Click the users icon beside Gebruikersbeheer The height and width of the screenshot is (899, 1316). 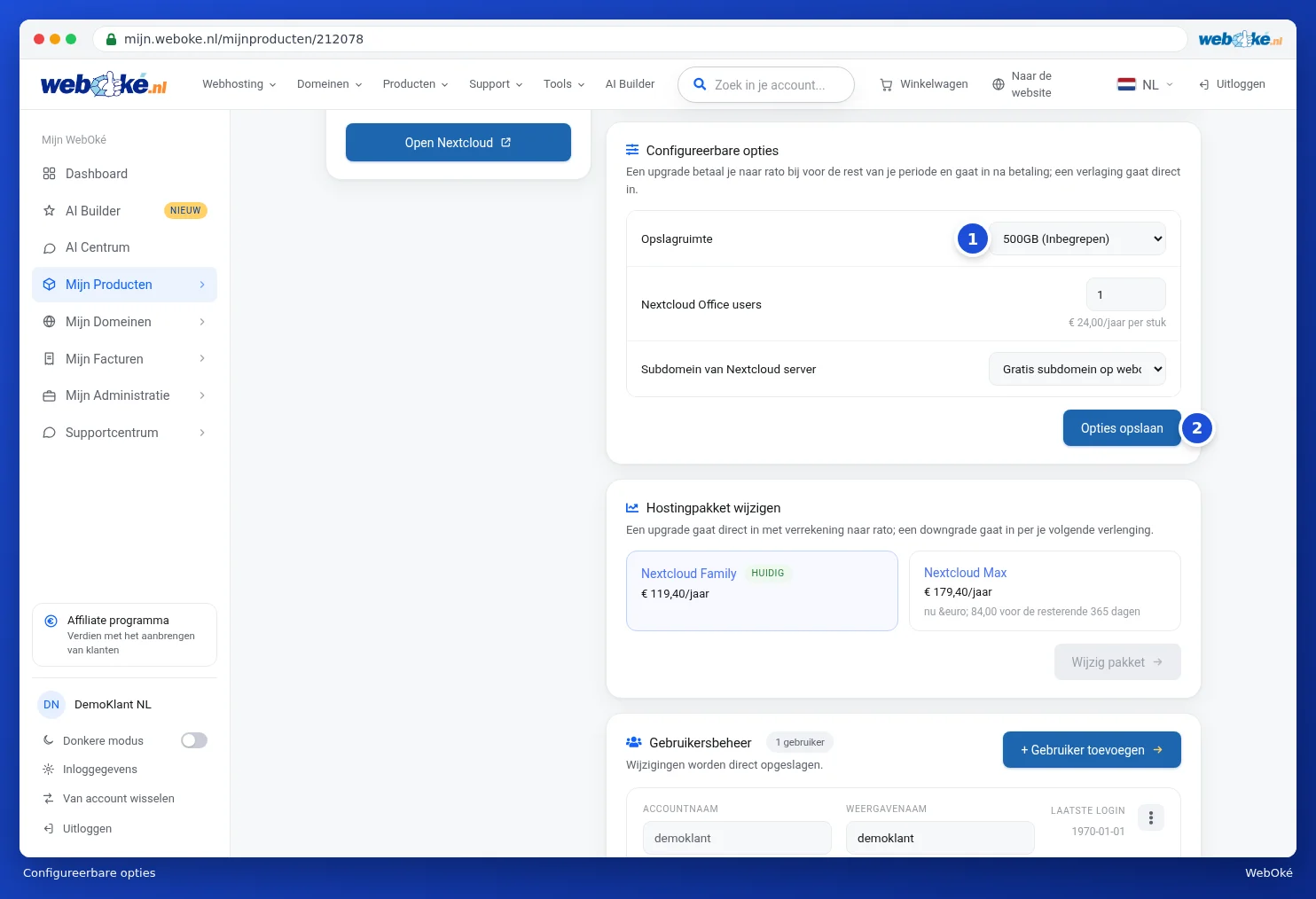pyautogui.click(x=634, y=742)
